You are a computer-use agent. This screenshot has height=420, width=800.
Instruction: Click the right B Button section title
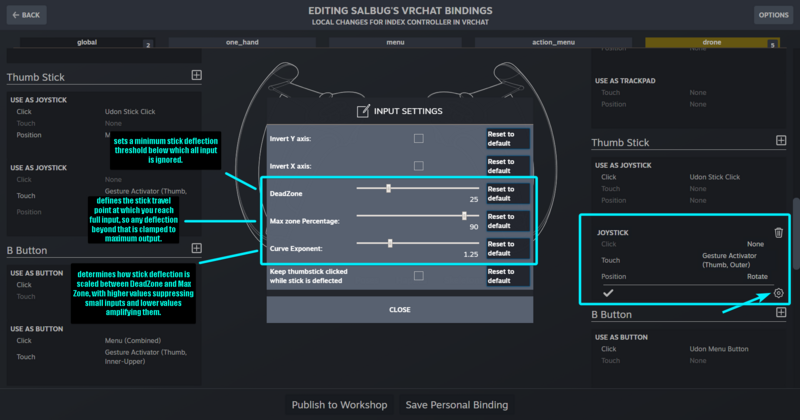(x=611, y=315)
